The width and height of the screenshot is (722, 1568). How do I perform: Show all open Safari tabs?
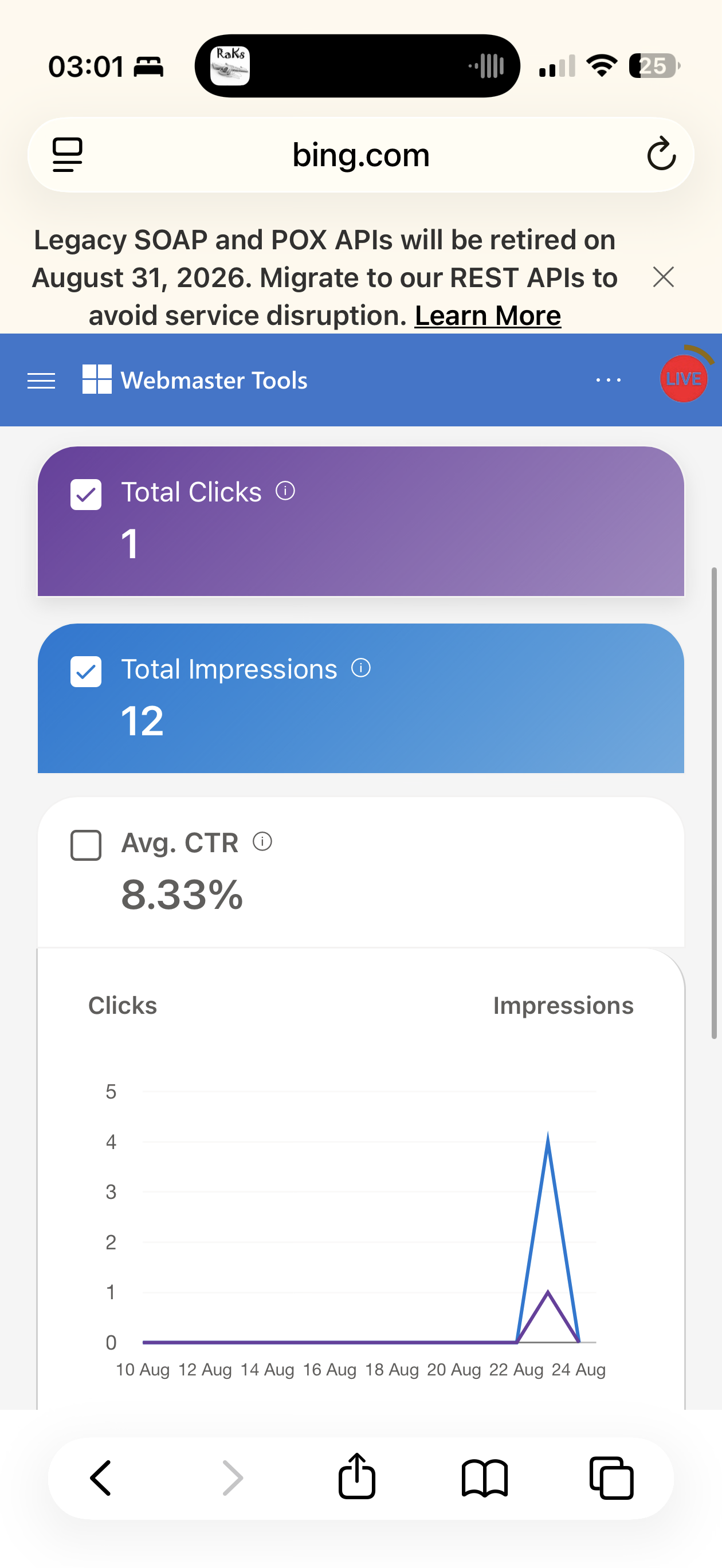tap(611, 1478)
